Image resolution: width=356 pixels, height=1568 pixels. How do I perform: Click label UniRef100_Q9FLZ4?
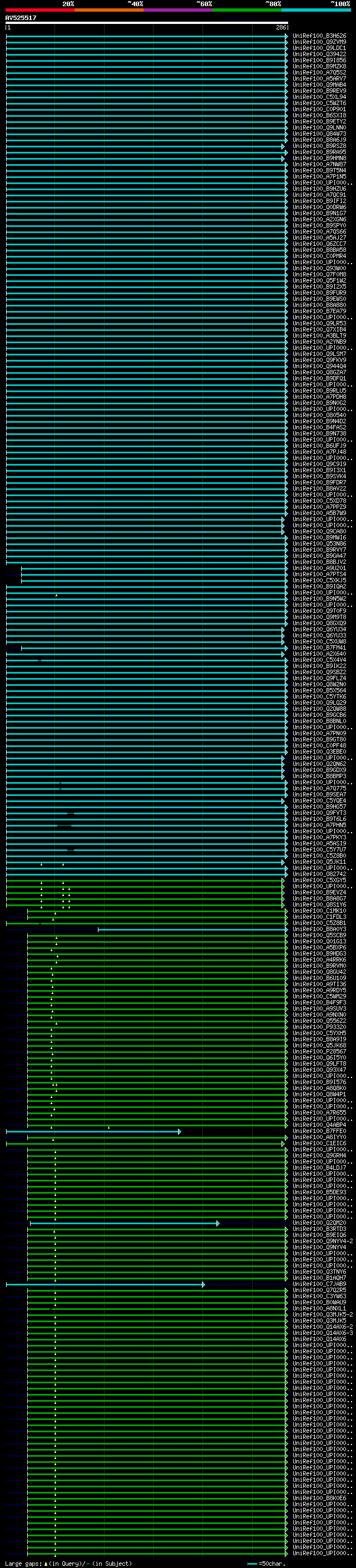[x=319, y=678]
